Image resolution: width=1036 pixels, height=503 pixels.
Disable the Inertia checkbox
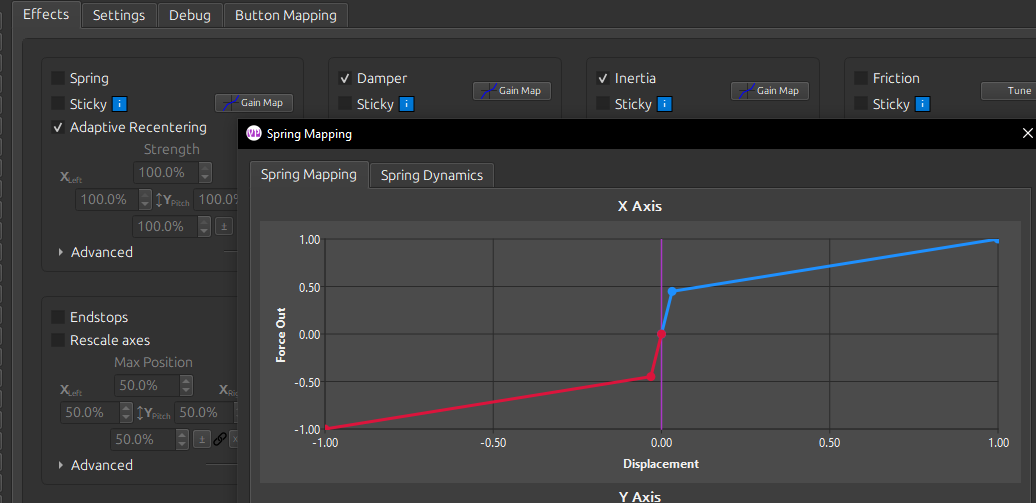pos(603,78)
